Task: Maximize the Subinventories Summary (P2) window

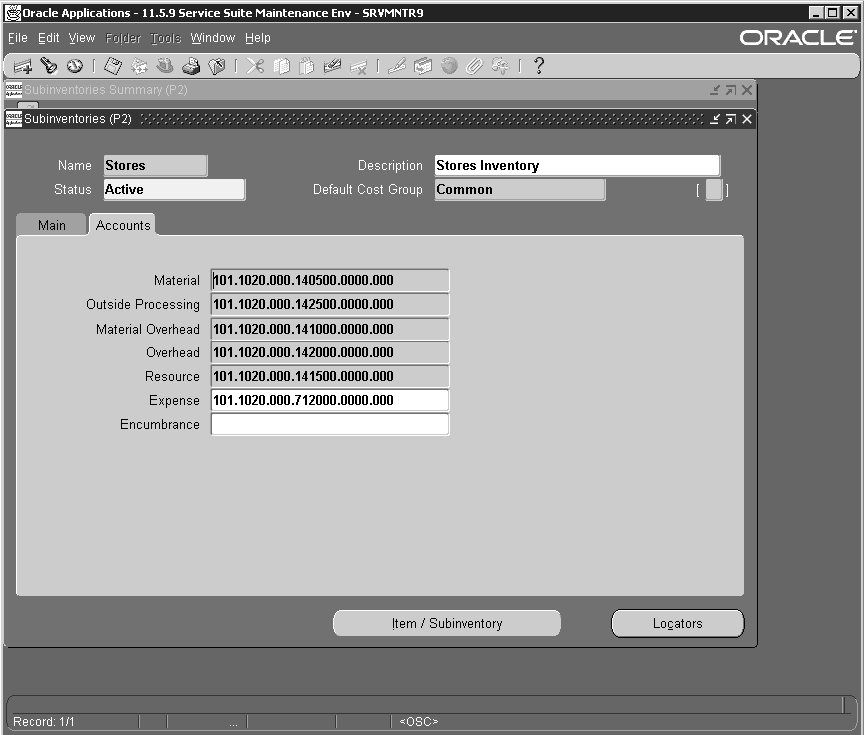Action: tap(731, 90)
